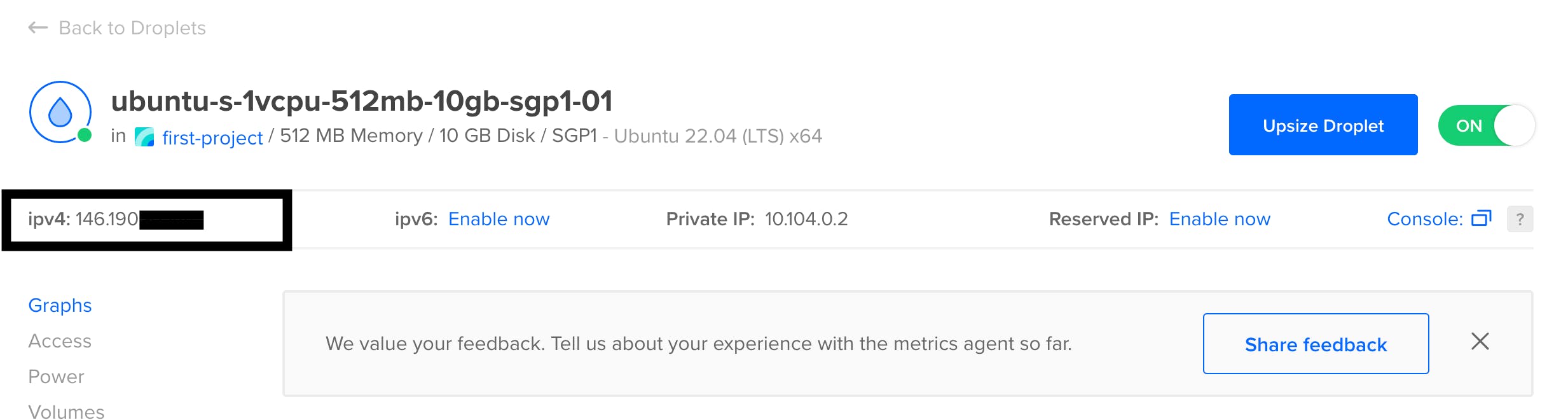Enable Reserved IP via Enable now
Screen dimensions: 1568x420
[x=1219, y=219]
